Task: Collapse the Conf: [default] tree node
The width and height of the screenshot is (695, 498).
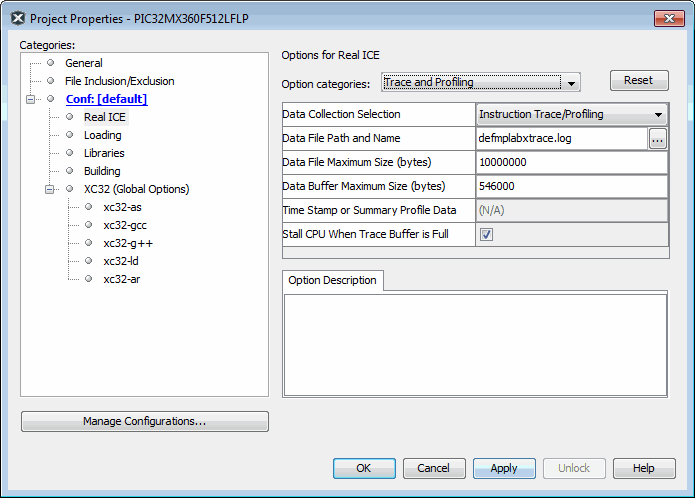Action: 32,99
